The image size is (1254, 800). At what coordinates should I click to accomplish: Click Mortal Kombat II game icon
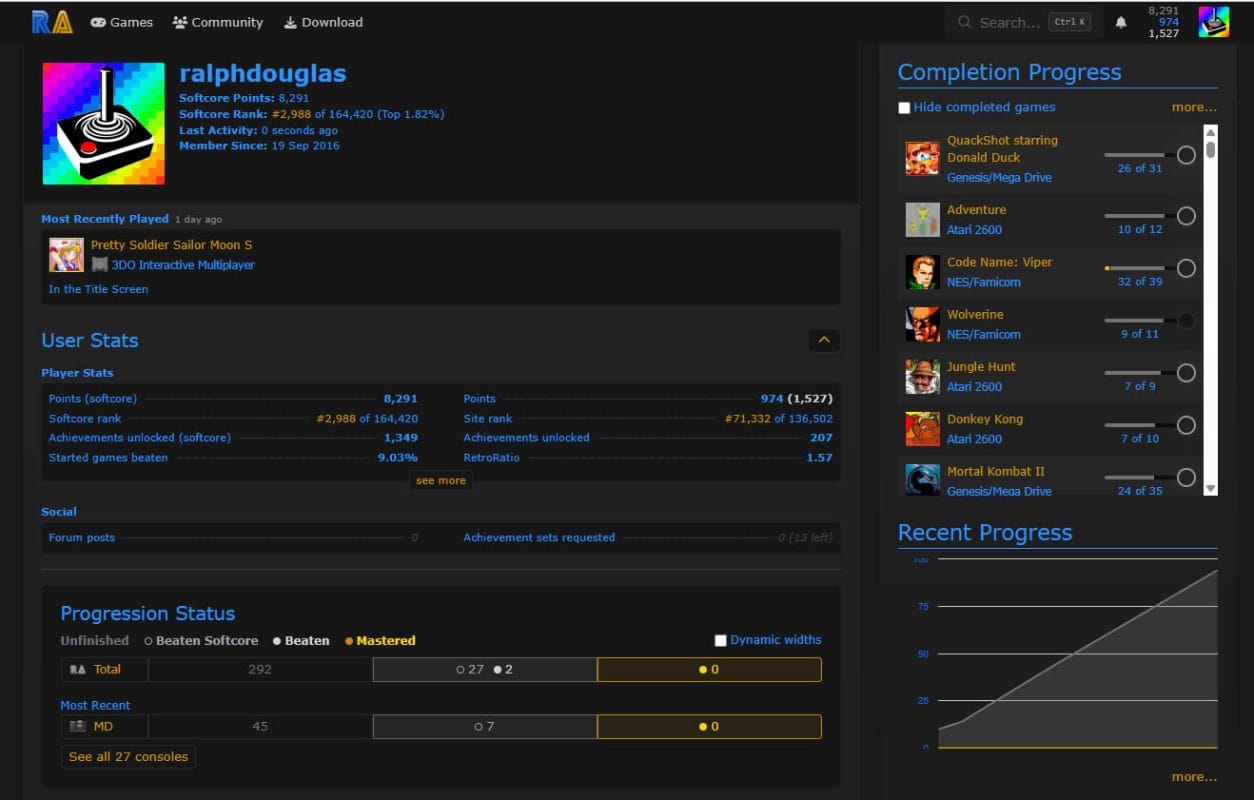pyautogui.click(x=922, y=480)
